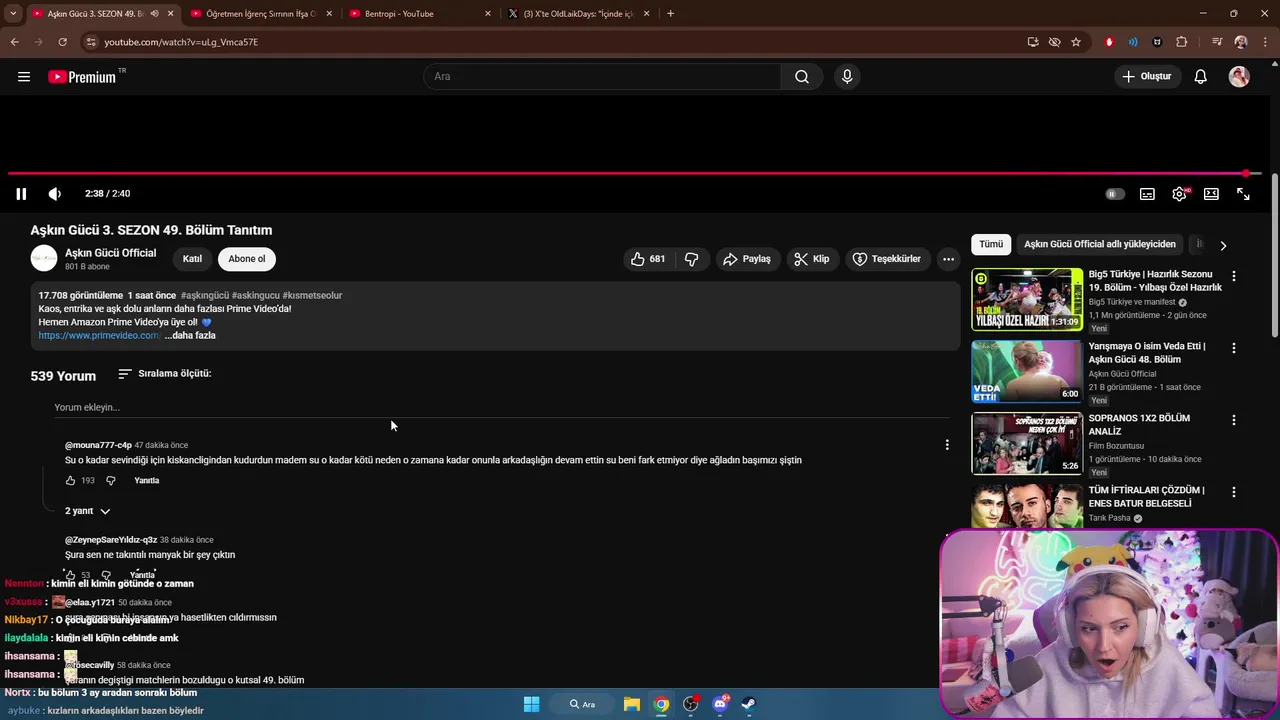
Task: Open Steam from the taskbar
Action: [x=749, y=704]
